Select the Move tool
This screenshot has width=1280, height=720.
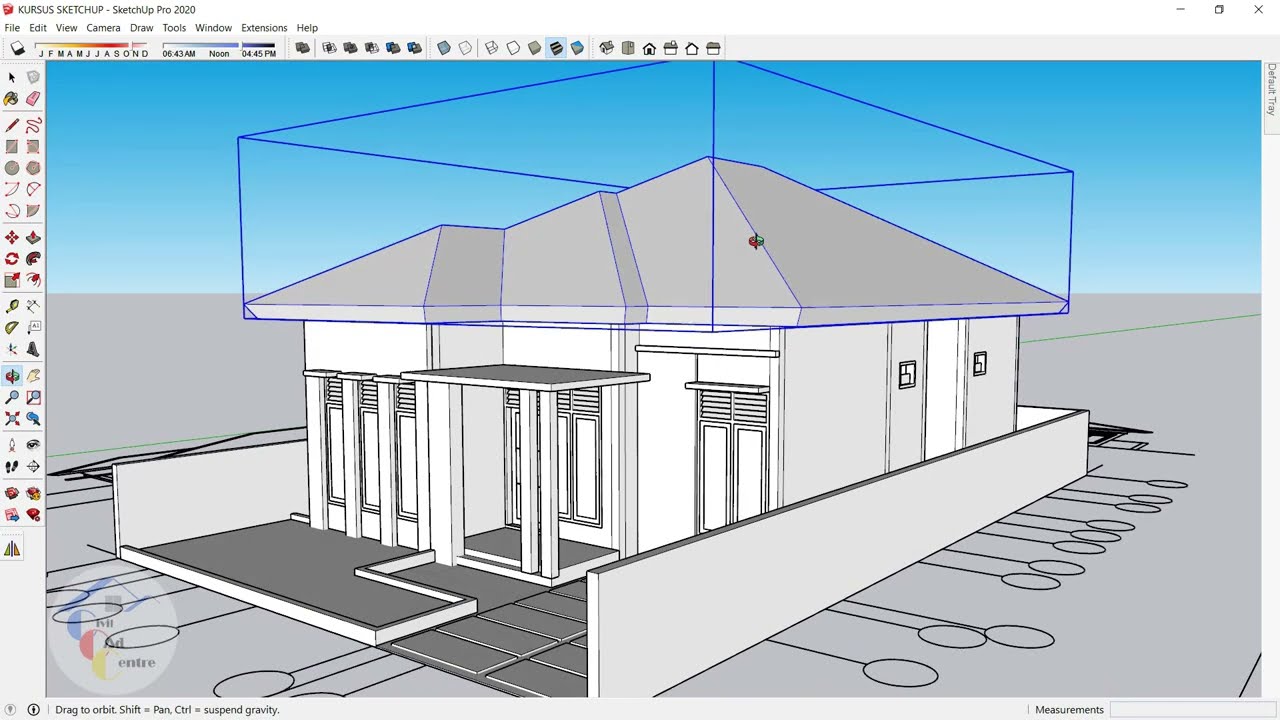[12, 237]
